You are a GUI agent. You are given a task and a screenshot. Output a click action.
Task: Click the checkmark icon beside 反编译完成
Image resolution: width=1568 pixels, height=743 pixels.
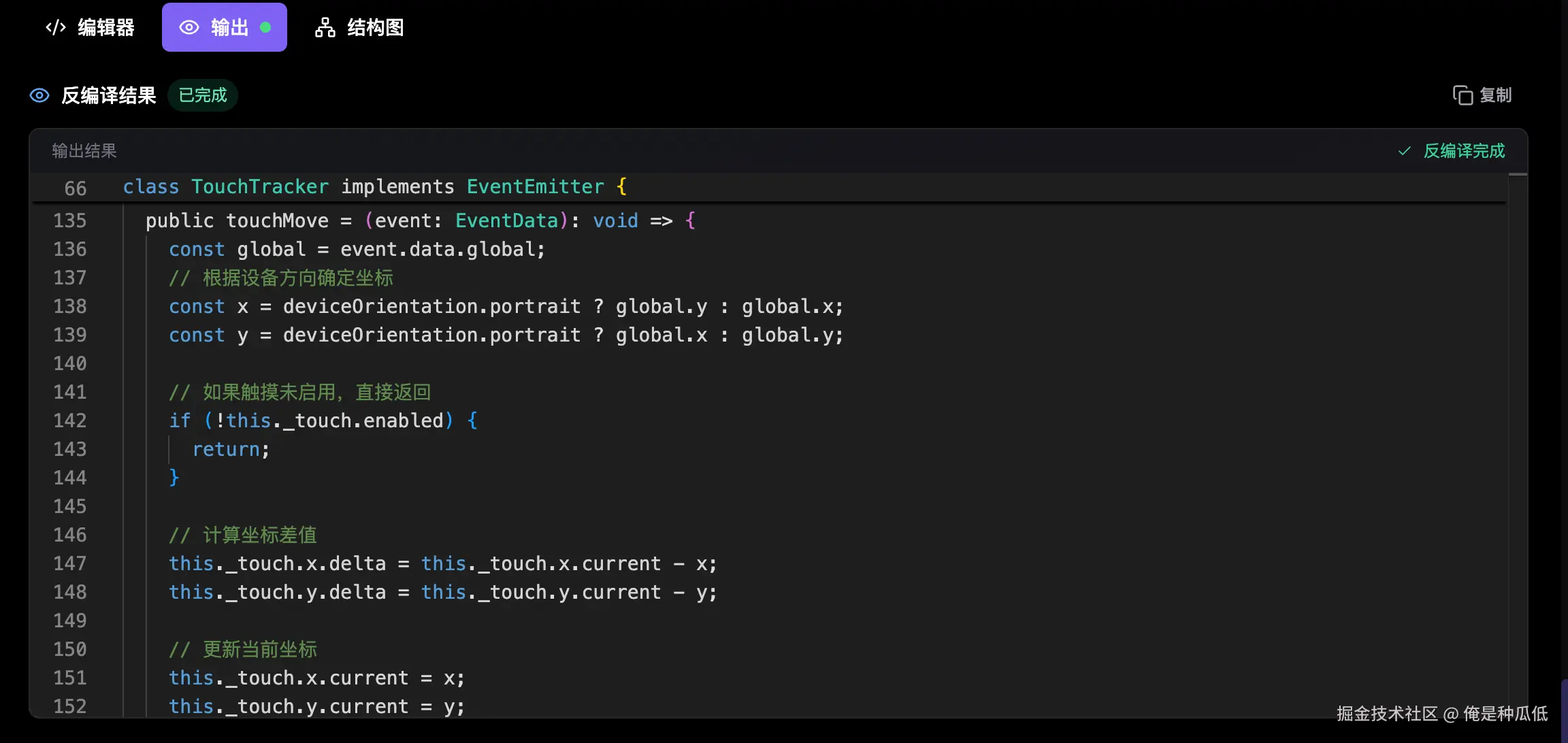click(1404, 151)
